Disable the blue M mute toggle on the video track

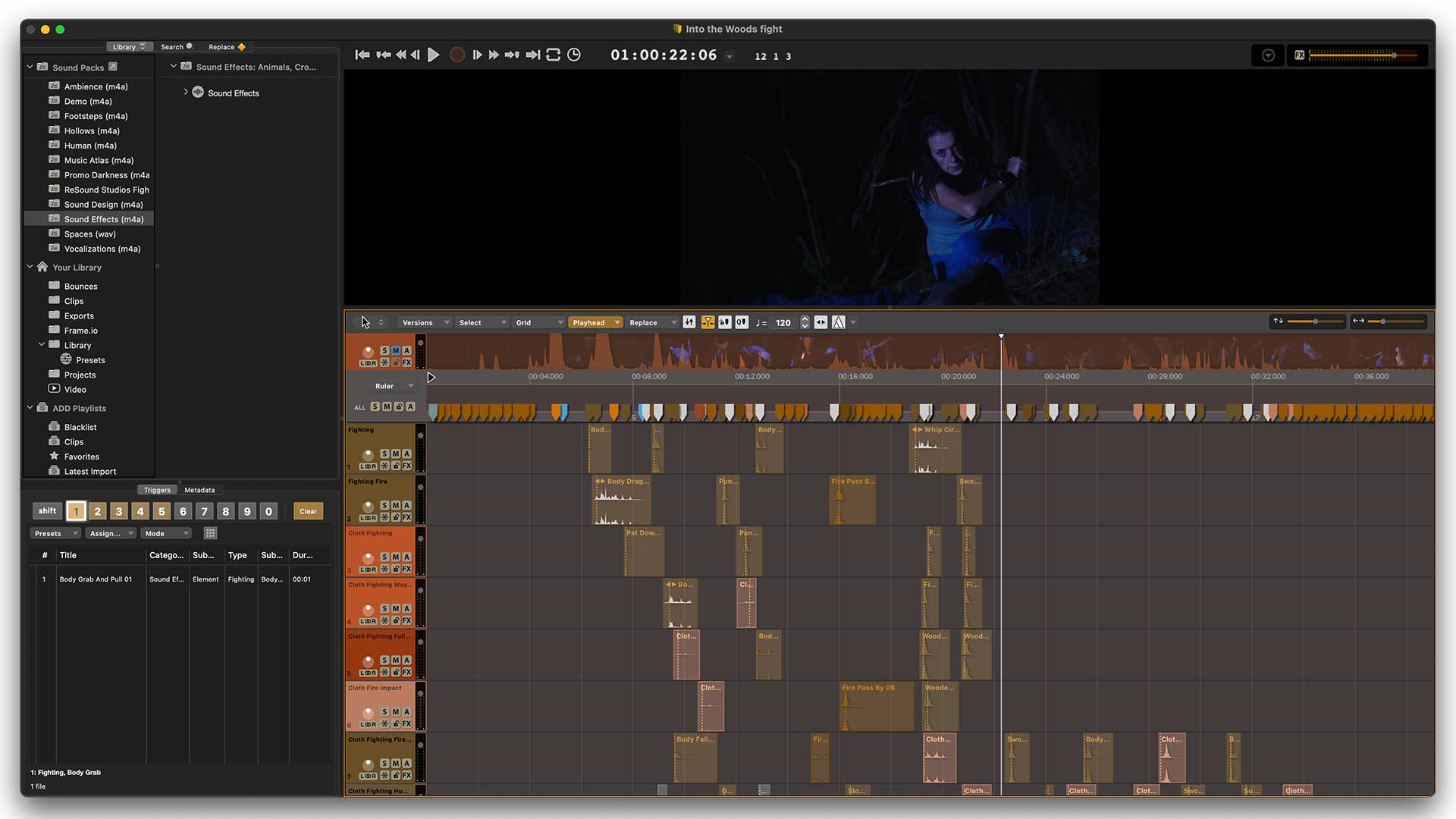point(397,350)
